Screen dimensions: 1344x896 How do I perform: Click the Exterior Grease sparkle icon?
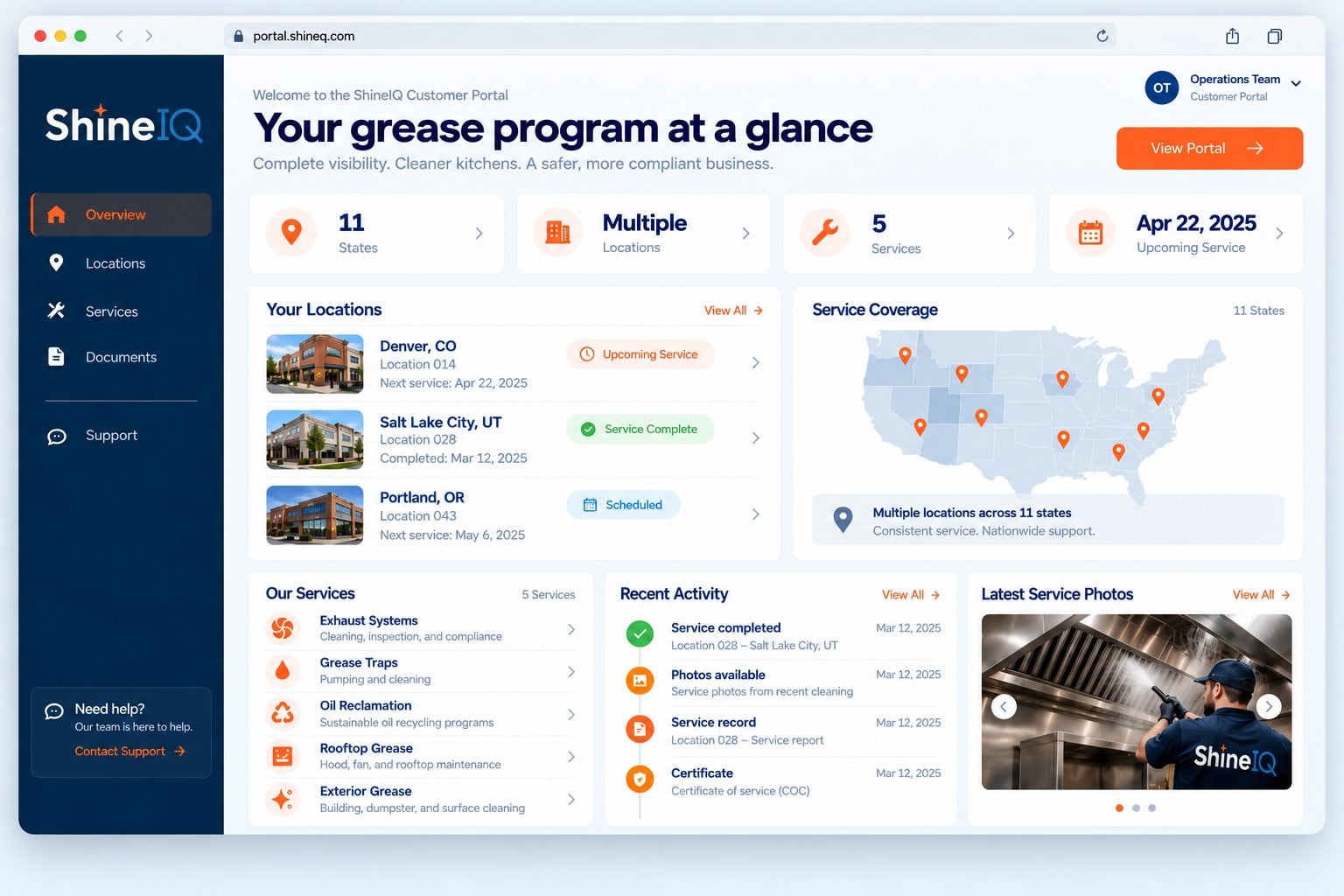pos(283,799)
